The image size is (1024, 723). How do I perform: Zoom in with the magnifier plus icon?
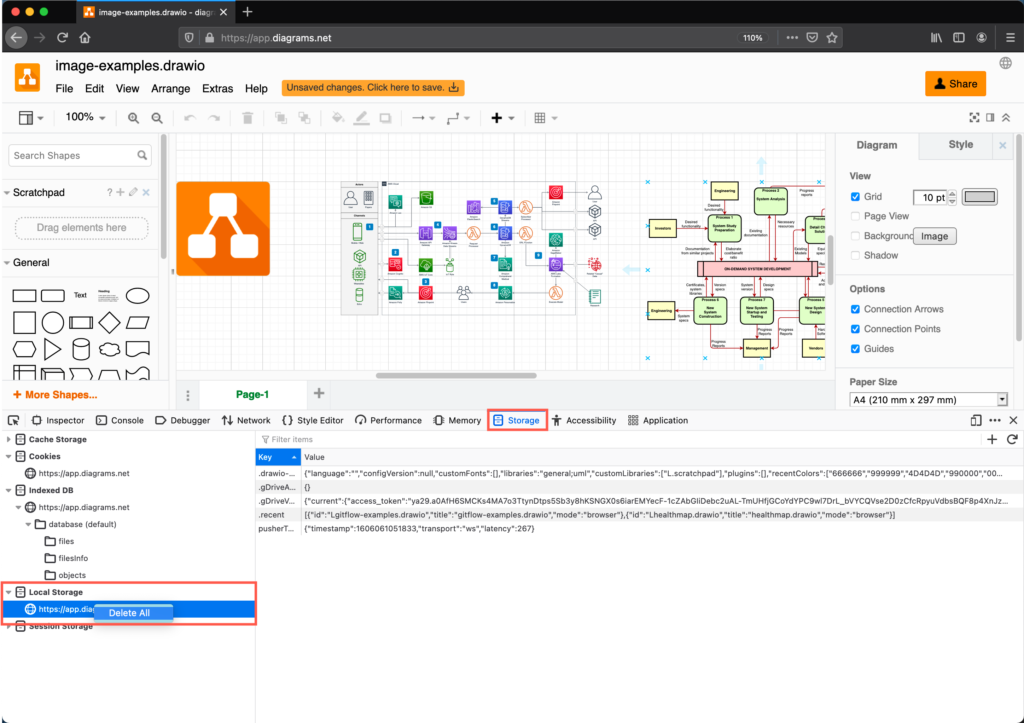tap(133, 118)
